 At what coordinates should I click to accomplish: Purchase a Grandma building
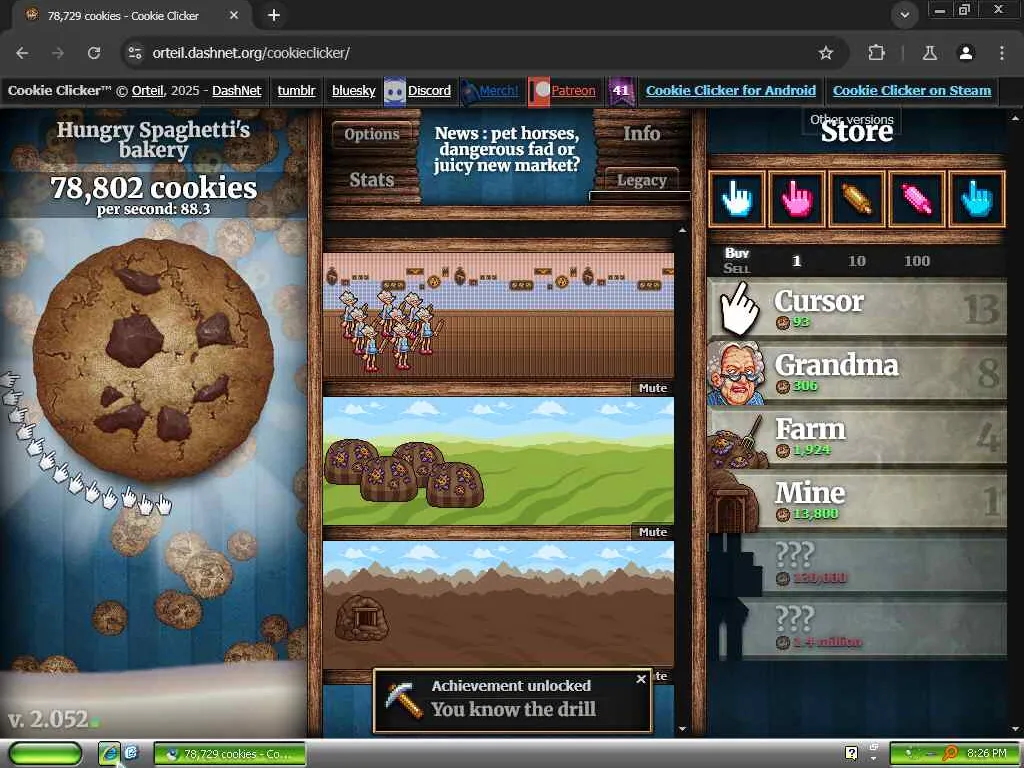857,372
